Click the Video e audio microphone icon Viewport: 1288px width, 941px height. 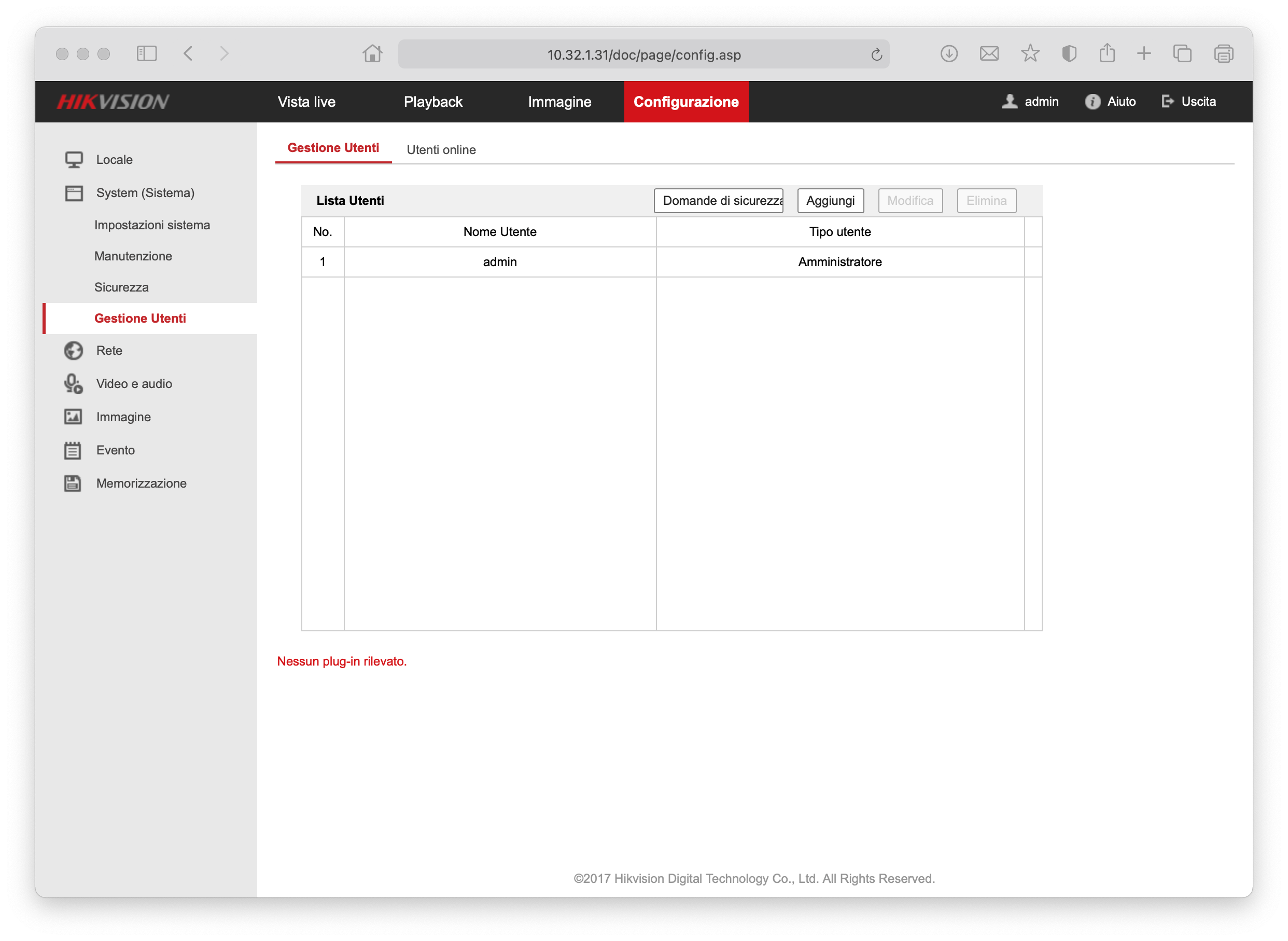pyautogui.click(x=74, y=383)
